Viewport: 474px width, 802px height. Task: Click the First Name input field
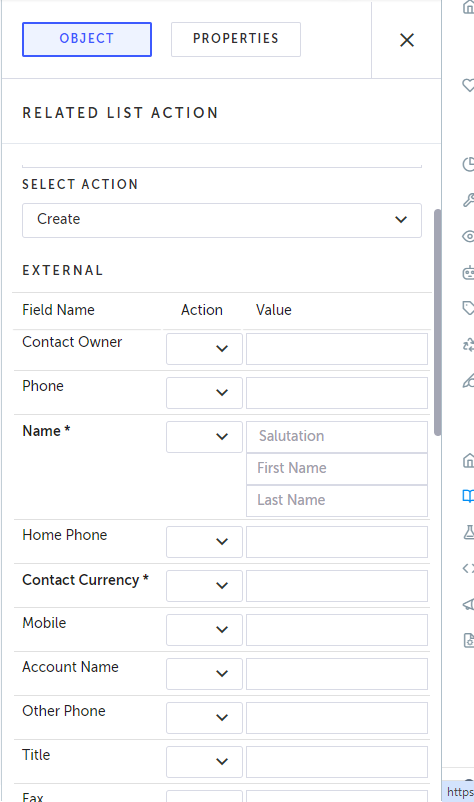click(337, 469)
